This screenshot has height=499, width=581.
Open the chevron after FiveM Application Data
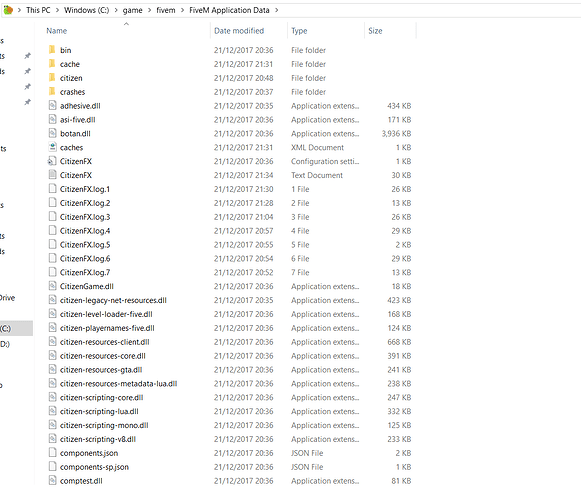pyautogui.click(x=277, y=10)
